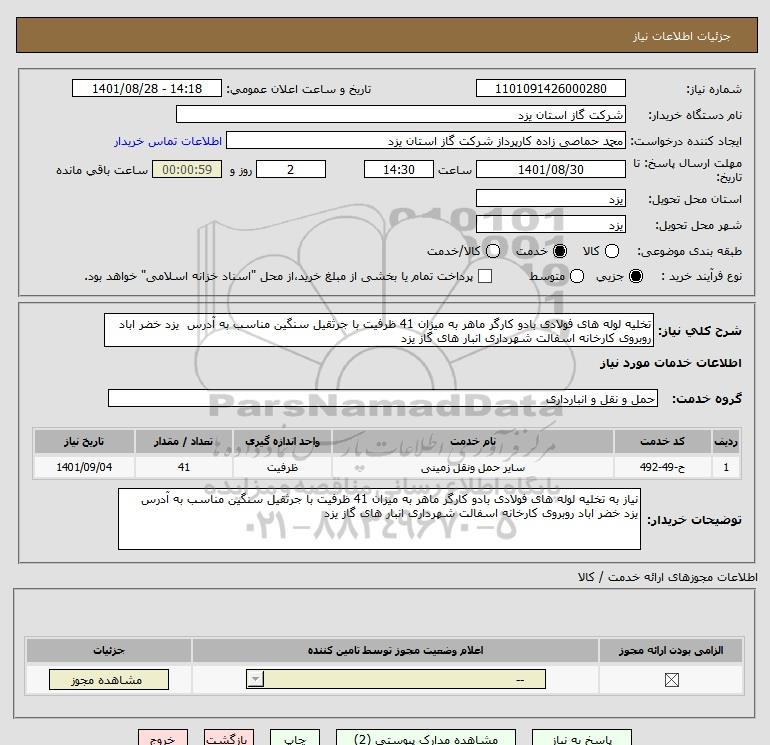Click the چاپ print button
Image resolution: width=770 pixels, height=745 pixels.
(x=295, y=739)
